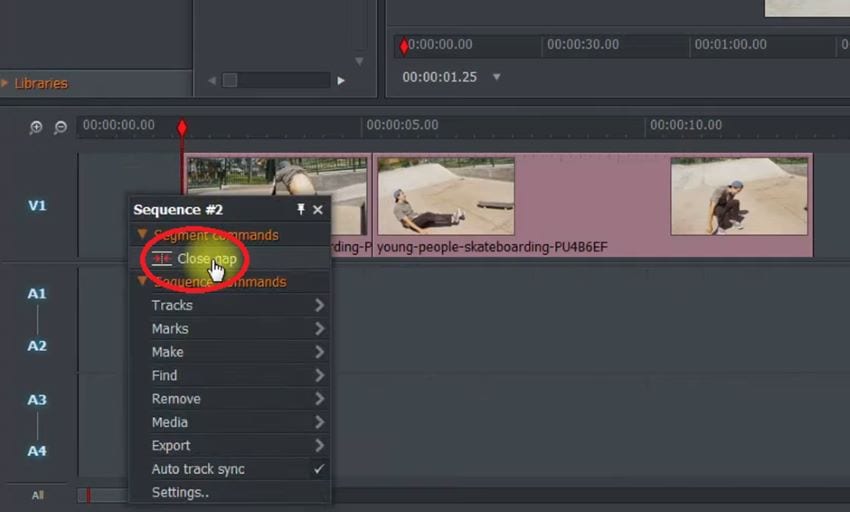Open the timecode 00:00:01.25 dropdown arrow
Screen dimensions: 850x512
497,77
